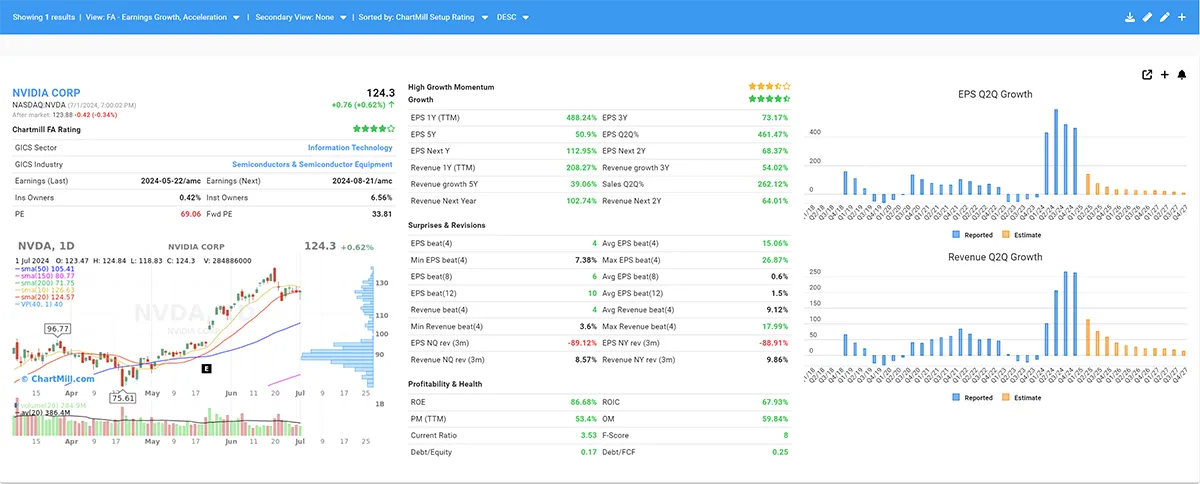Viewport: 1200px width, 484px height.
Task: Click EPS 1Y (TTM) value 488.24%
Action: click(581, 117)
